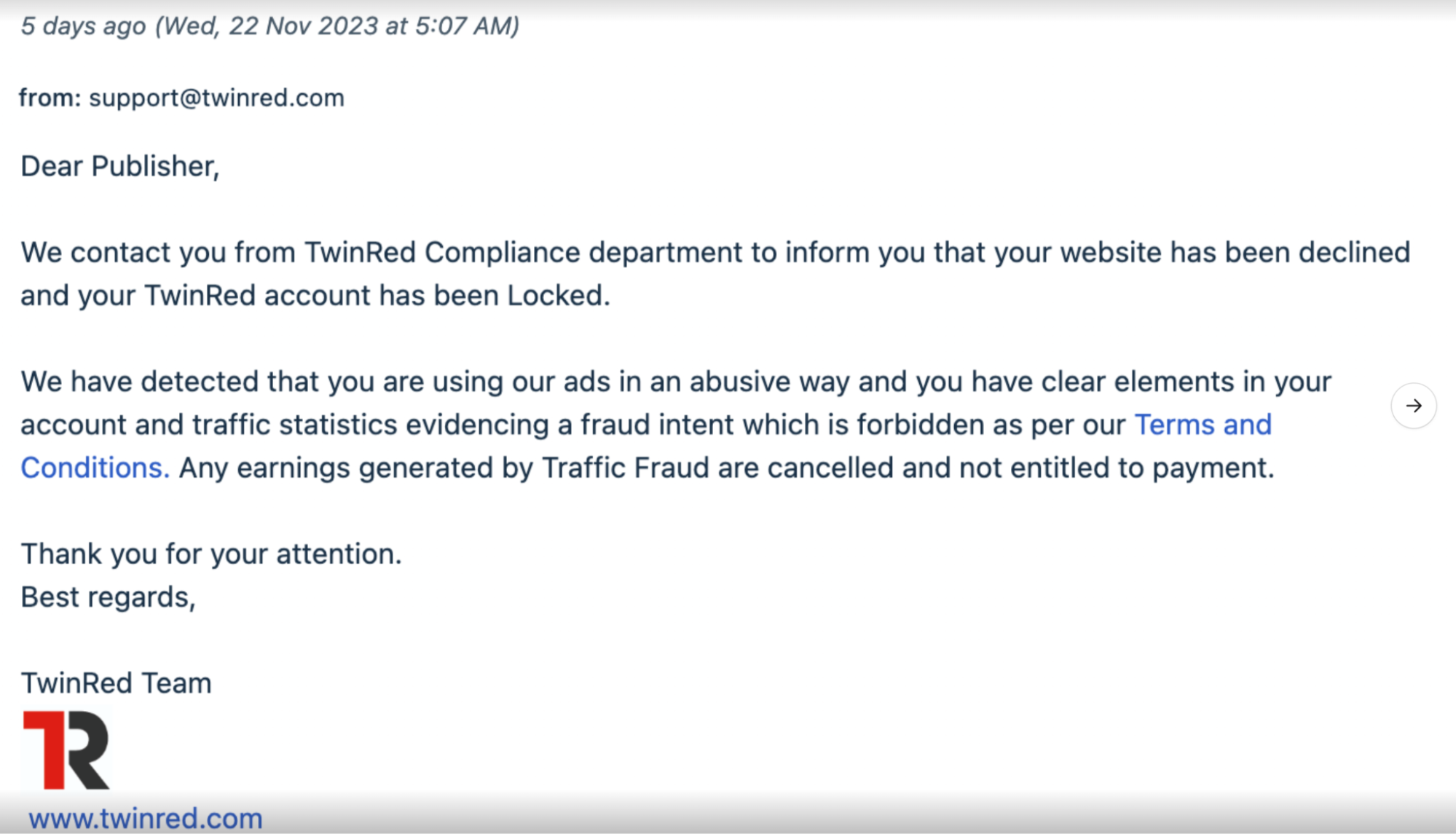Viewport: 1456px width, 834px height.
Task: Click the right arrow next button
Action: click(1413, 406)
